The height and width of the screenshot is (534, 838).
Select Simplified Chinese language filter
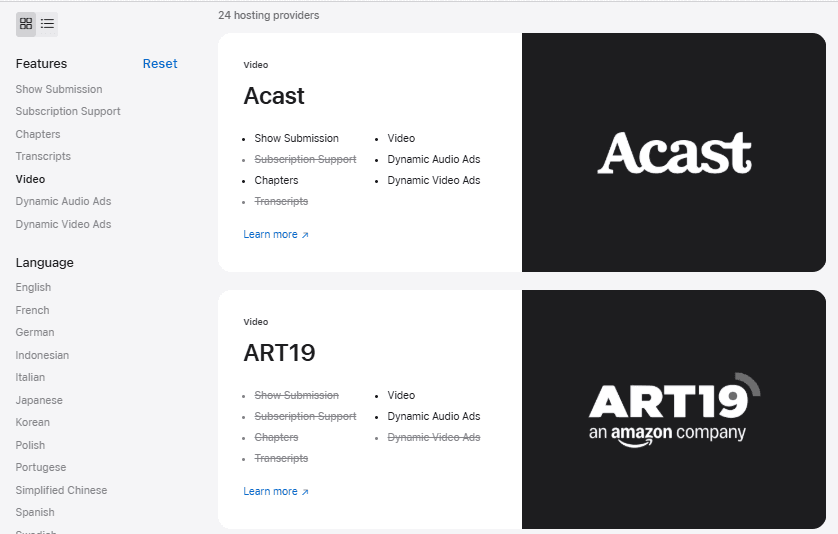click(x=61, y=490)
